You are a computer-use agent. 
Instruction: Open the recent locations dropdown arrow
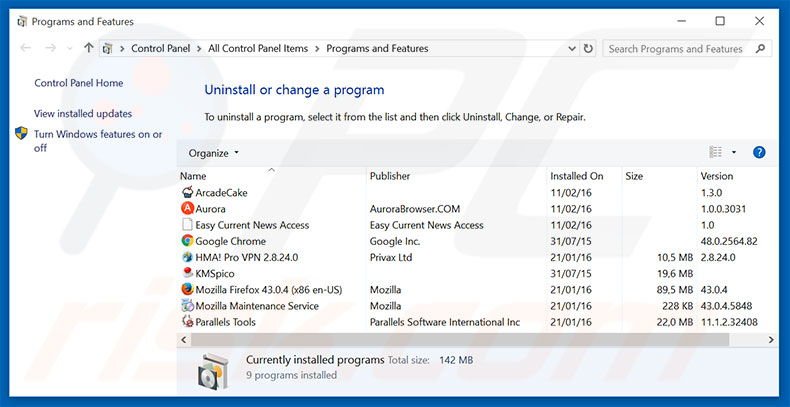click(70, 49)
